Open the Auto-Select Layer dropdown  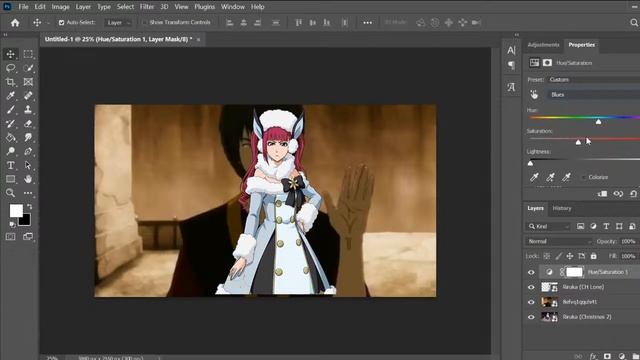(118, 23)
